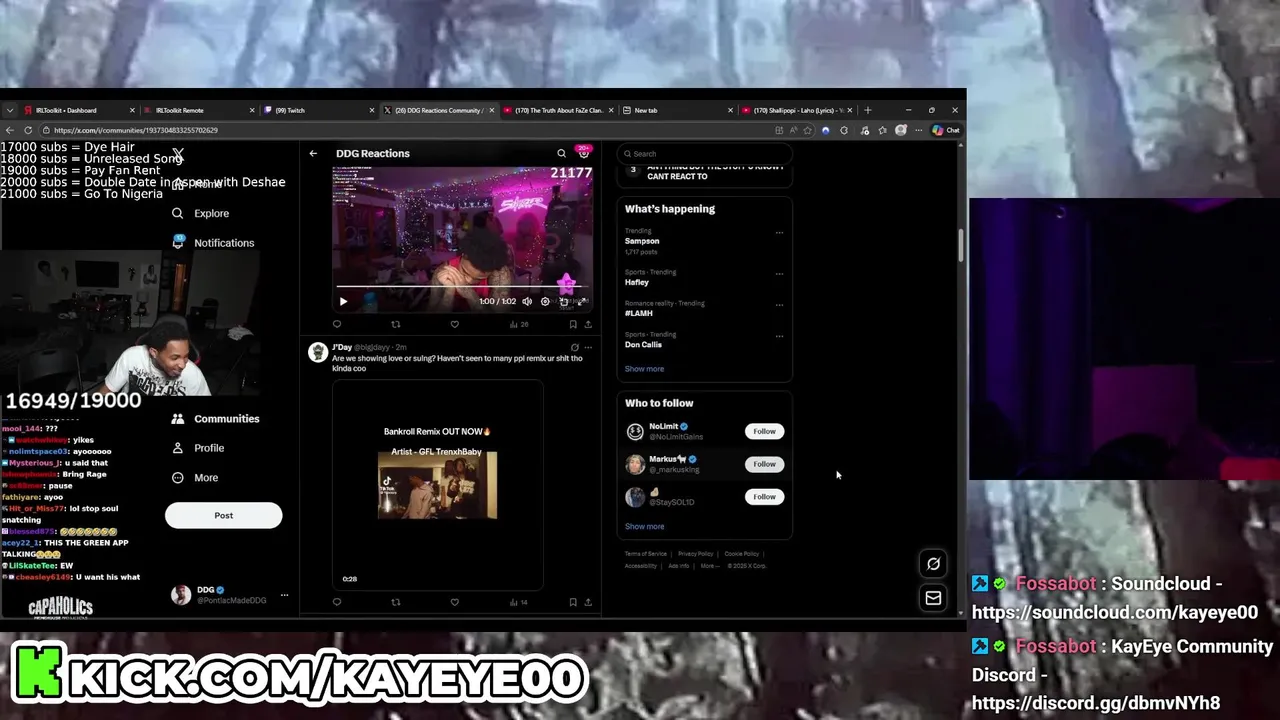
Task: Open DDG account switcher menu
Action: 229,595
